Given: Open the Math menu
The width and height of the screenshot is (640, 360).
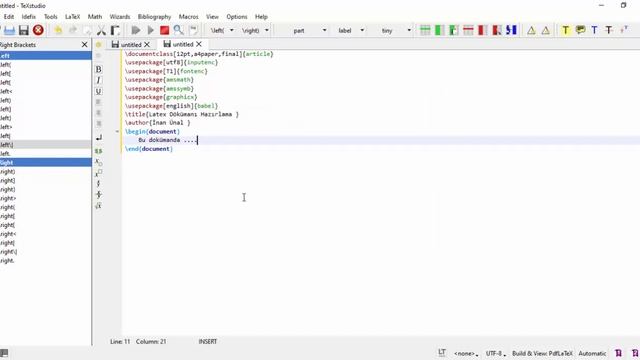Looking at the screenshot, I should point(95,17).
